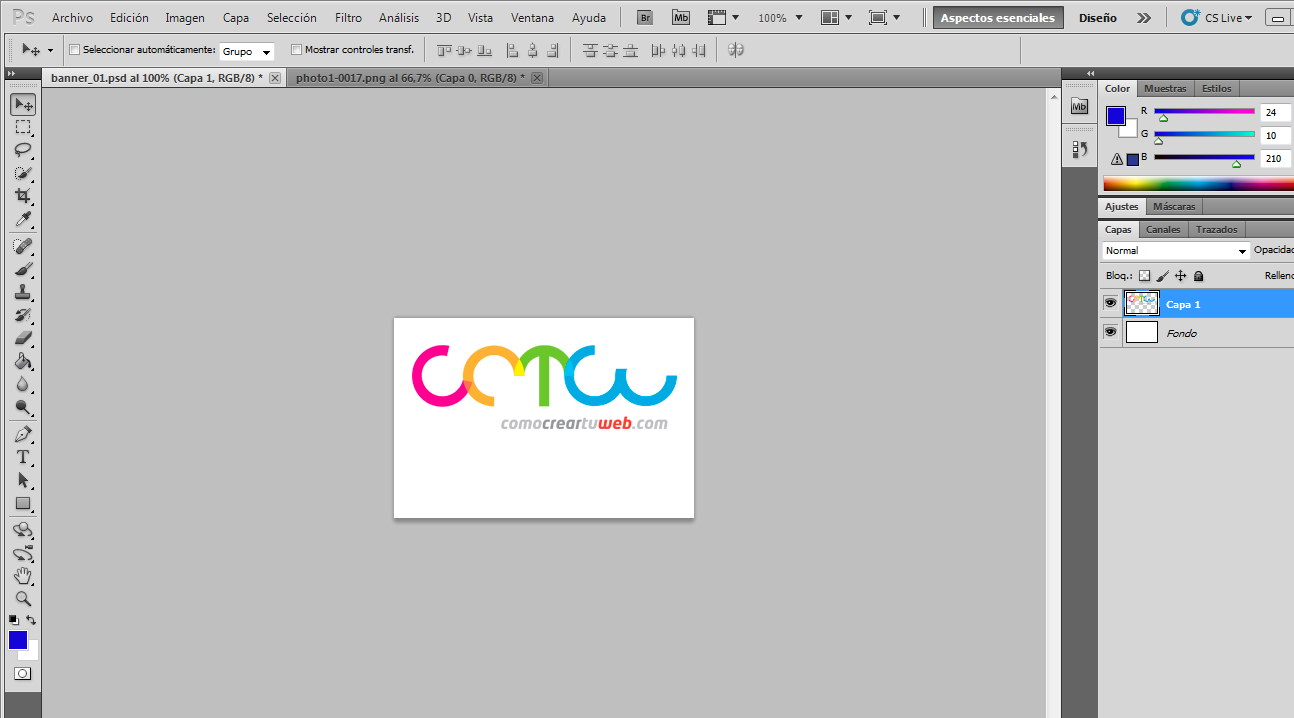Image resolution: width=1294 pixels, height=718 pixels.
Task: Select the Aspectos esenciales workspace
Action: click(x=998, y=18)
